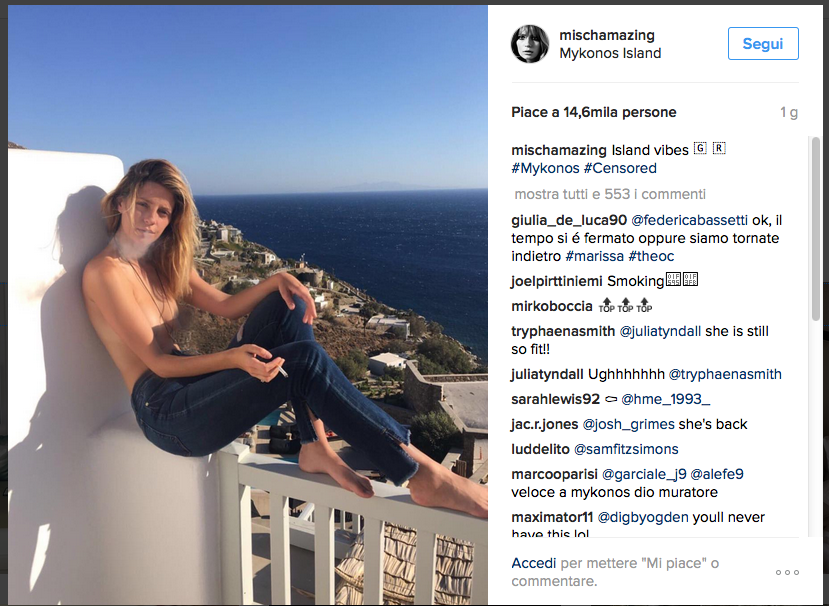Click the comments scrollbar
829x606 pixels.
816,230
